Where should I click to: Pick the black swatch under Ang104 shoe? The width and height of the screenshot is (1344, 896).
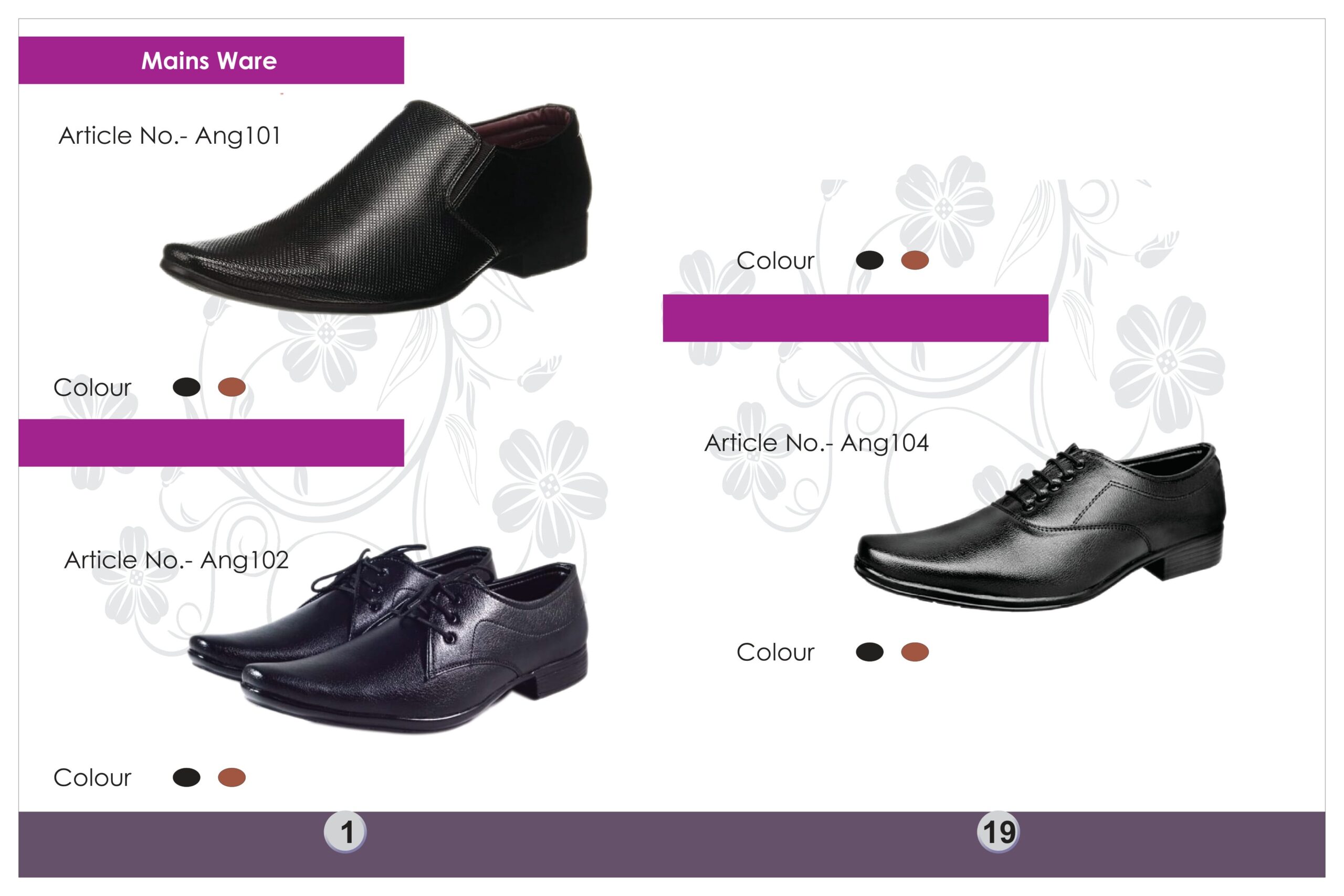click(x=869, y=651)
